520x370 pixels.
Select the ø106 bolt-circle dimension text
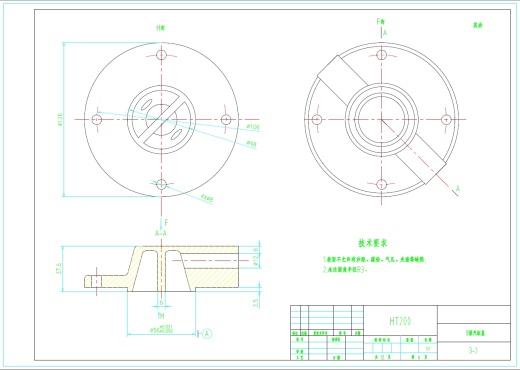click(x=253, y=127)
